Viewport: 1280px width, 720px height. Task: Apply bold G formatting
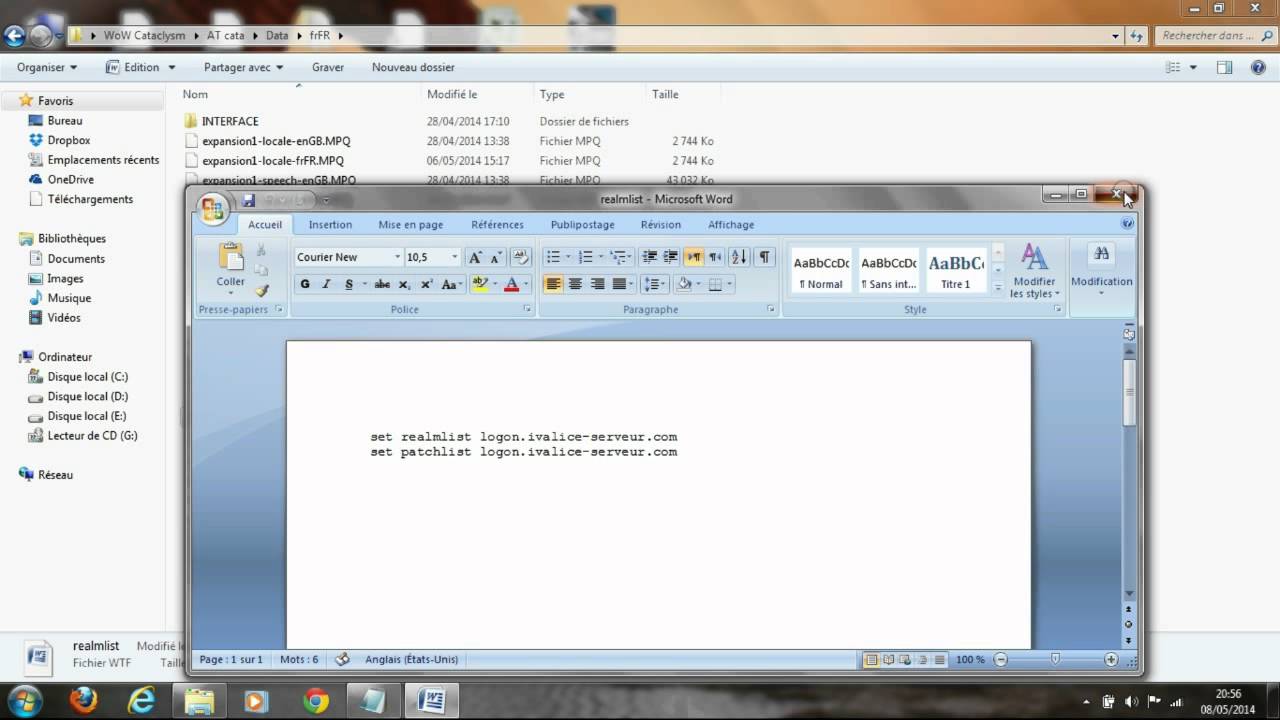tap(305, 284)
